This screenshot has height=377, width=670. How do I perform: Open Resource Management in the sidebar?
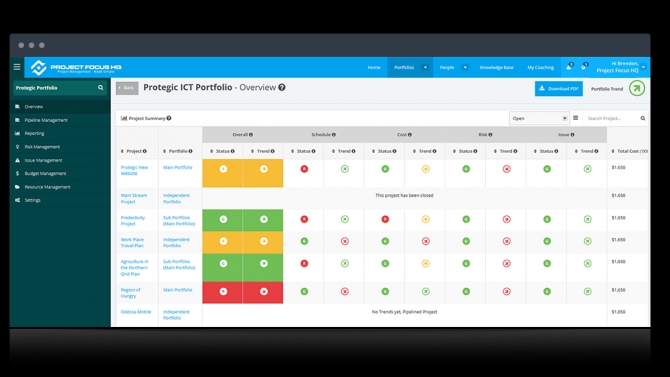[x=60, y=187]
